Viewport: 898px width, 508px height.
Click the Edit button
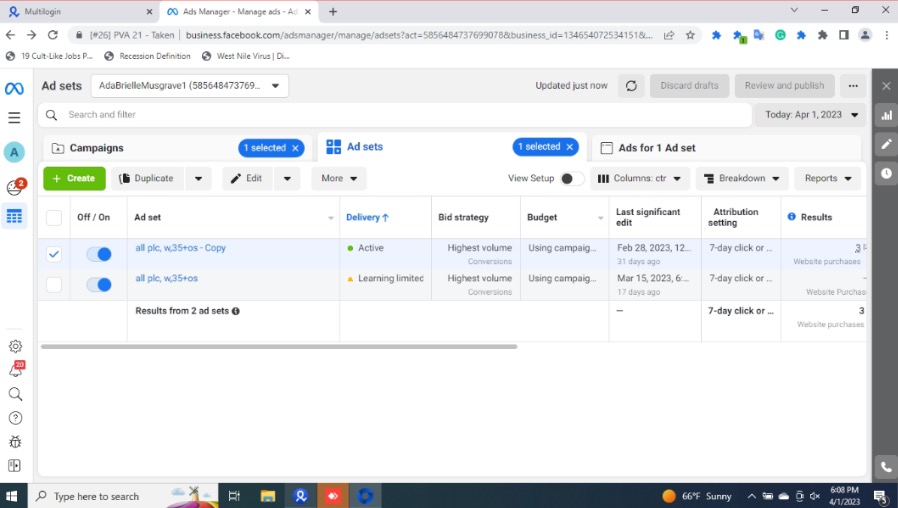tap(247, 178)
